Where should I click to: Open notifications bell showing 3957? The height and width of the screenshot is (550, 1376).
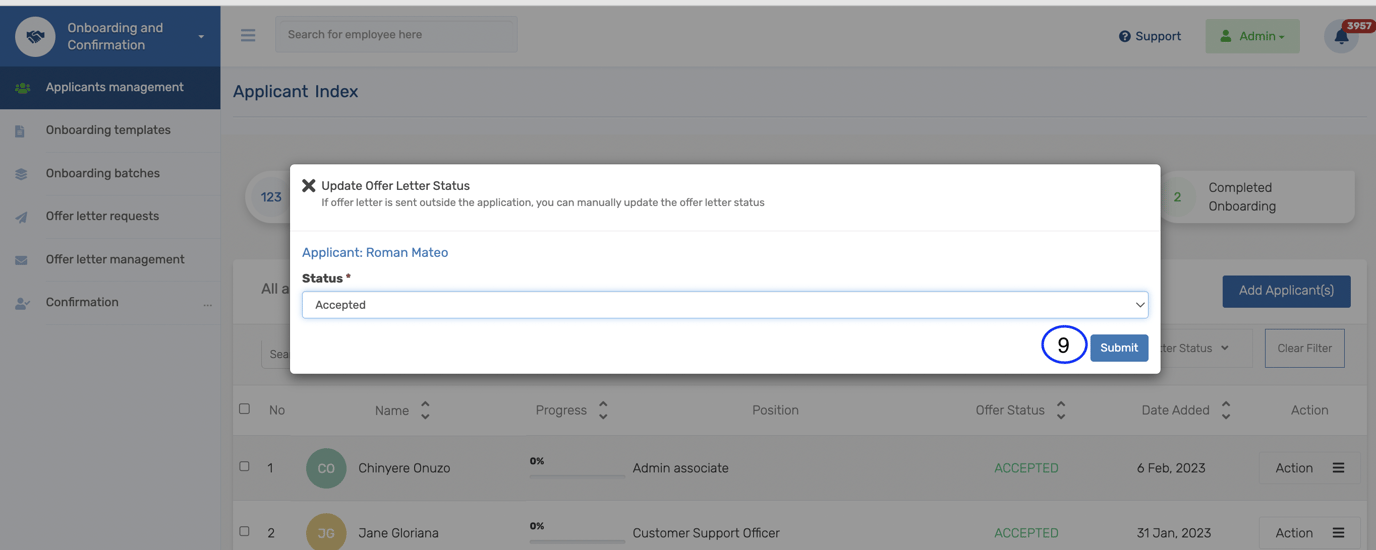pyautogui.click(x=1341, y=37)
